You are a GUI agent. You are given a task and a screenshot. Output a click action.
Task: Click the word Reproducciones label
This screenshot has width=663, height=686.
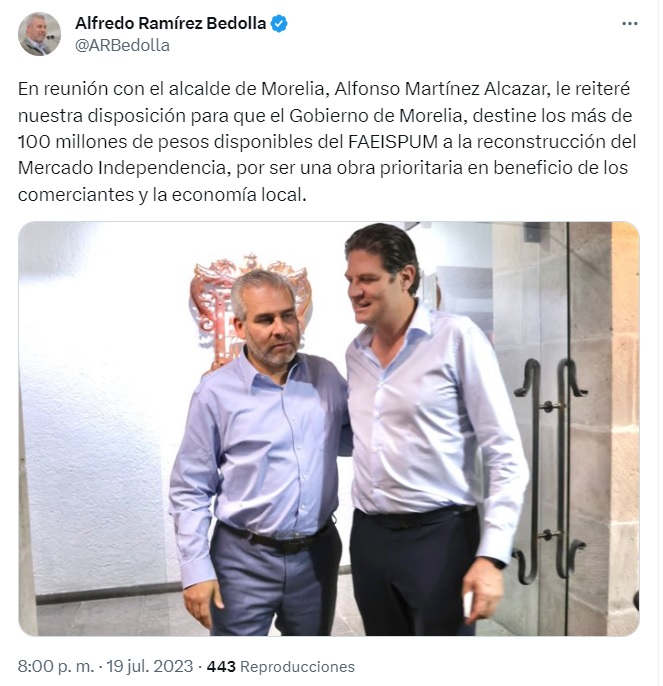click(298, 666)
